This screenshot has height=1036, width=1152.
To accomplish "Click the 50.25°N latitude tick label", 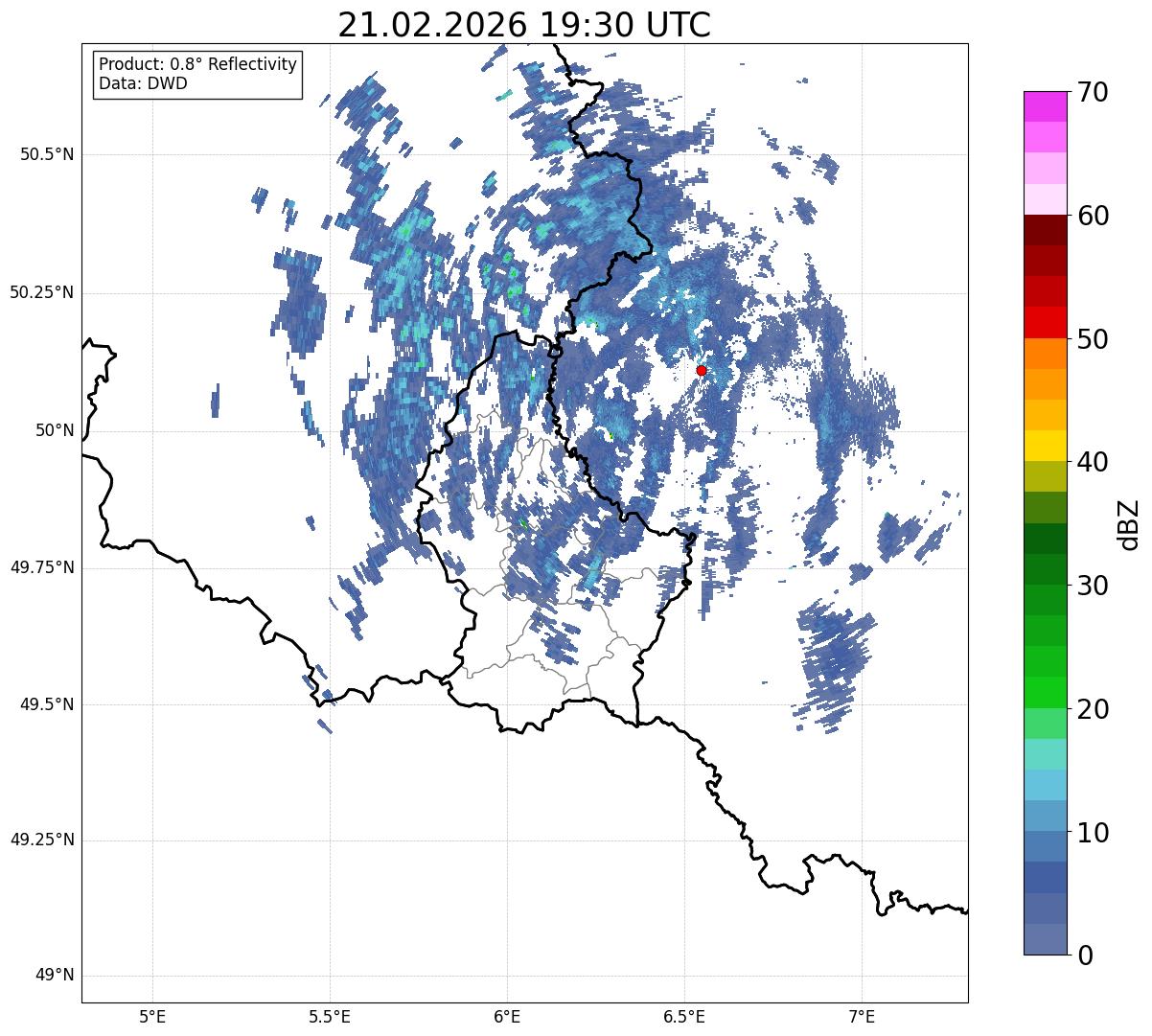I will [42, 292].
